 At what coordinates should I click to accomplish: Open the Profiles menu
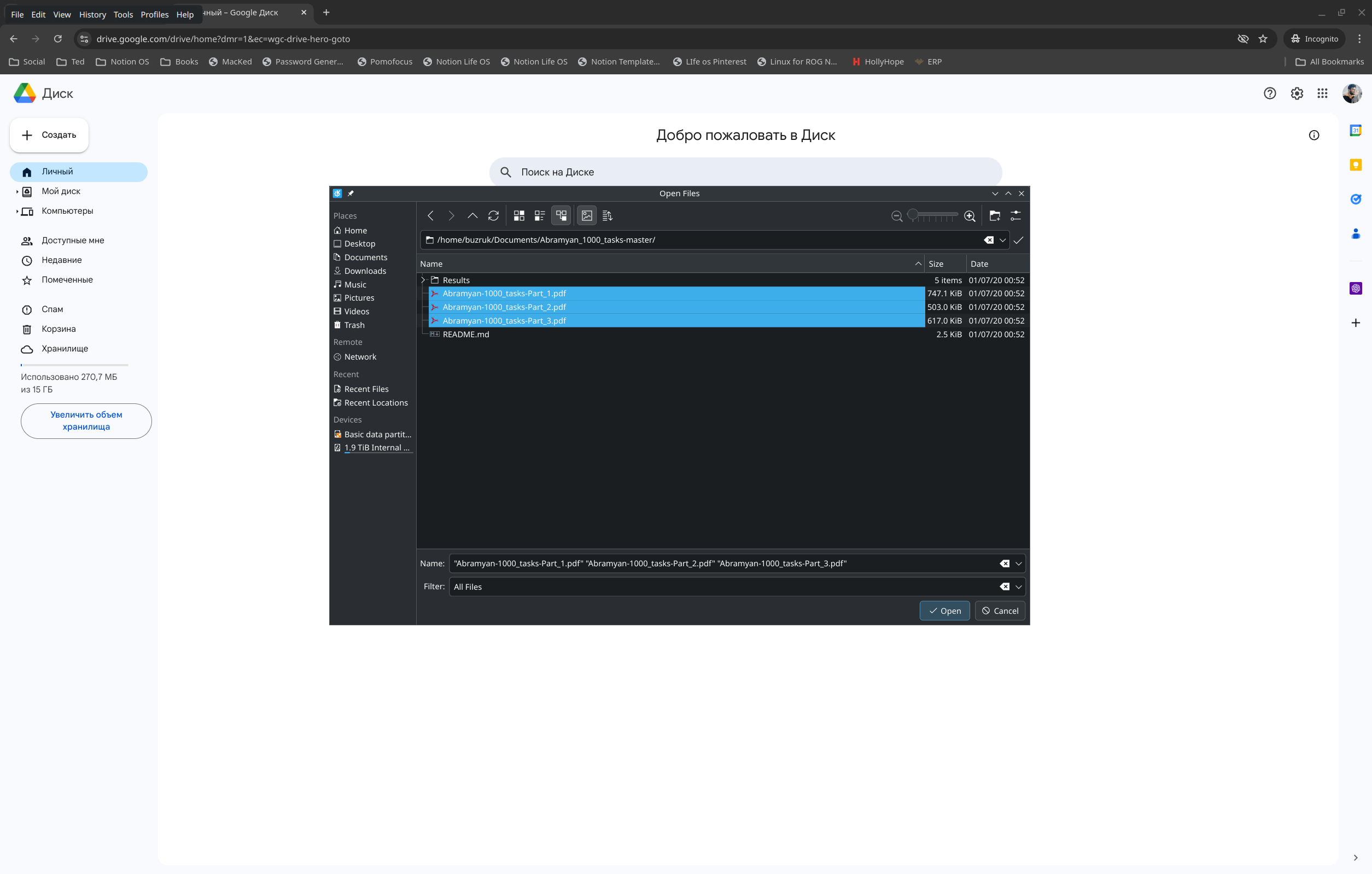(x=154, y=14)
